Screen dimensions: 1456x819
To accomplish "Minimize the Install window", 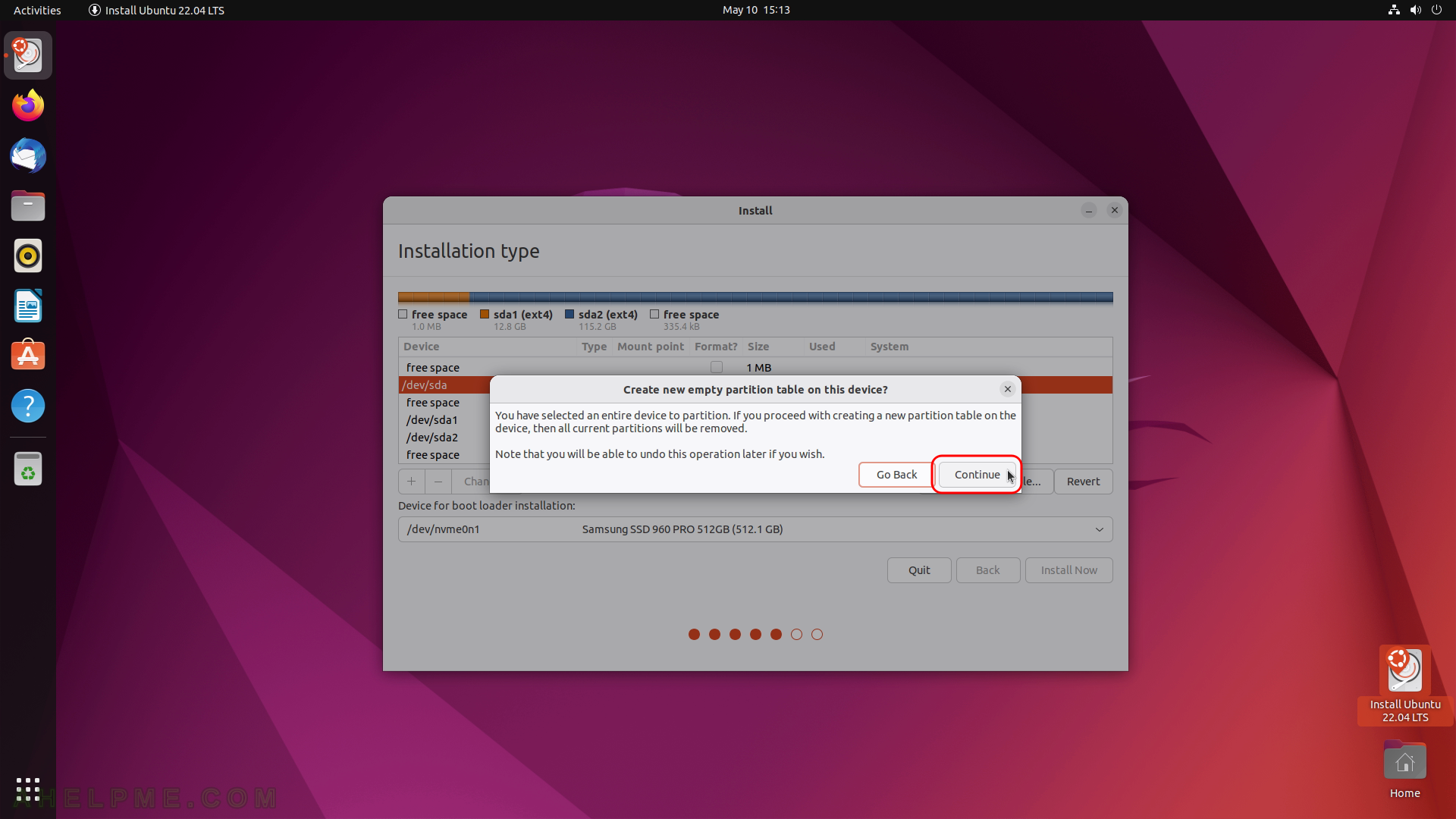I will tap(1089, 211).
